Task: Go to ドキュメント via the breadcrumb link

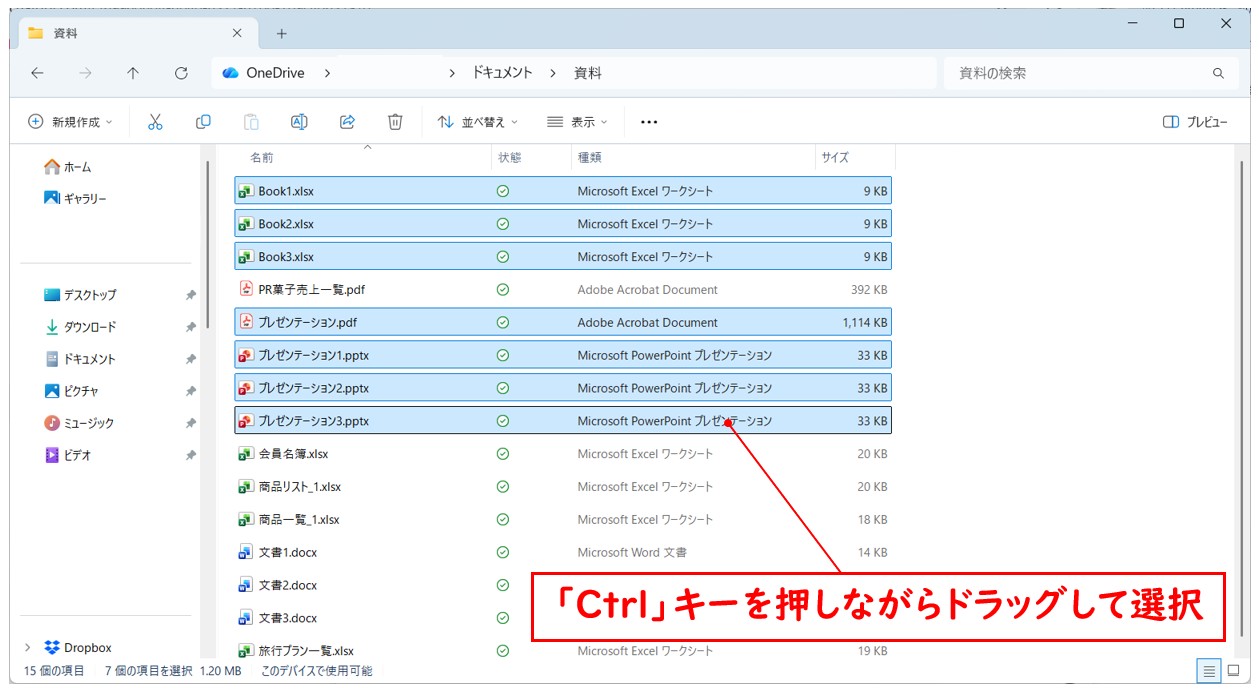Action: point(501,72)
